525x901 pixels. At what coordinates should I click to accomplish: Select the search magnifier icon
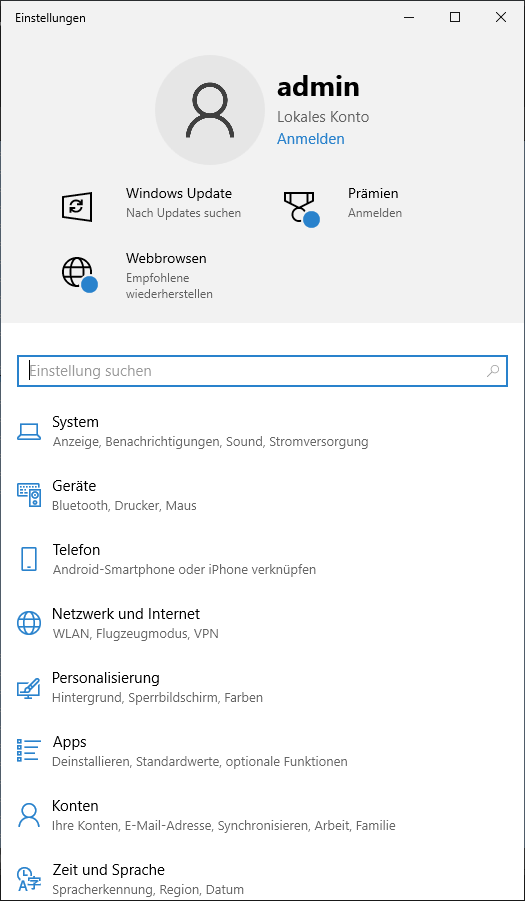point(493,371)
